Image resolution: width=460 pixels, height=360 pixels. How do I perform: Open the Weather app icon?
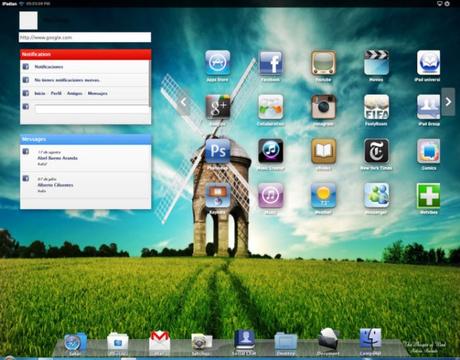tap(323, 195)
